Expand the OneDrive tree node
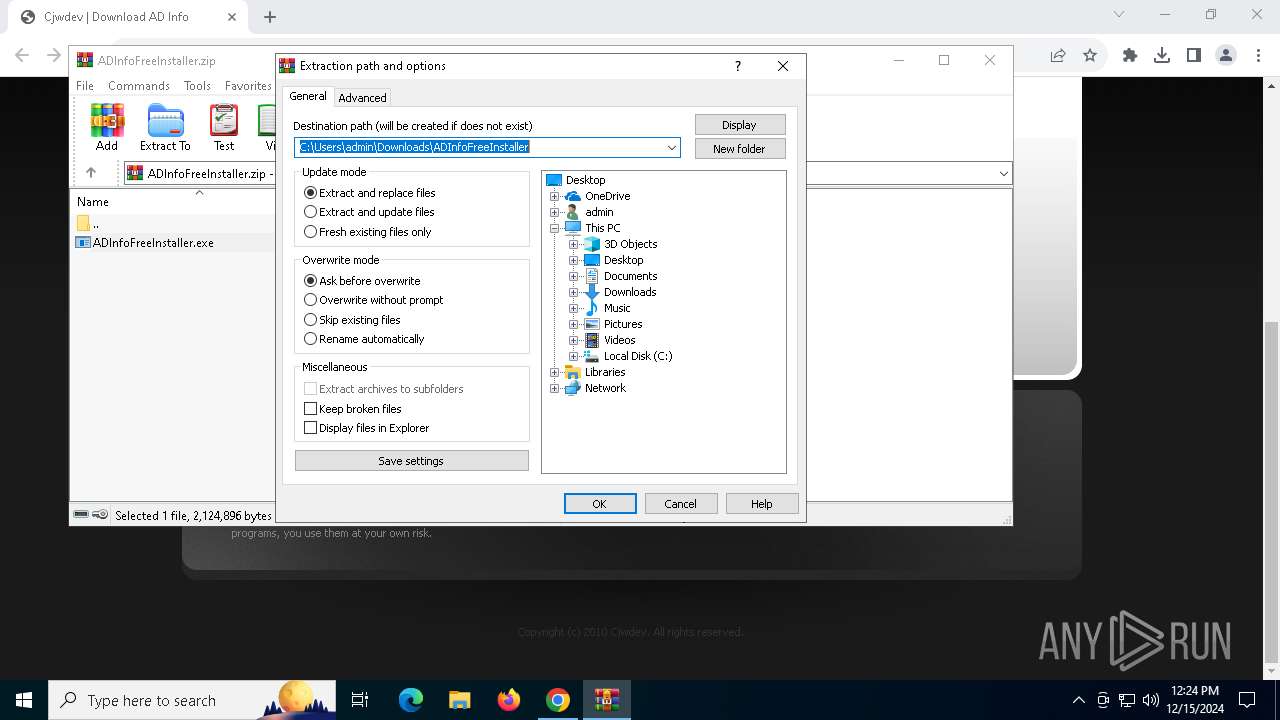 coord(555,196)
